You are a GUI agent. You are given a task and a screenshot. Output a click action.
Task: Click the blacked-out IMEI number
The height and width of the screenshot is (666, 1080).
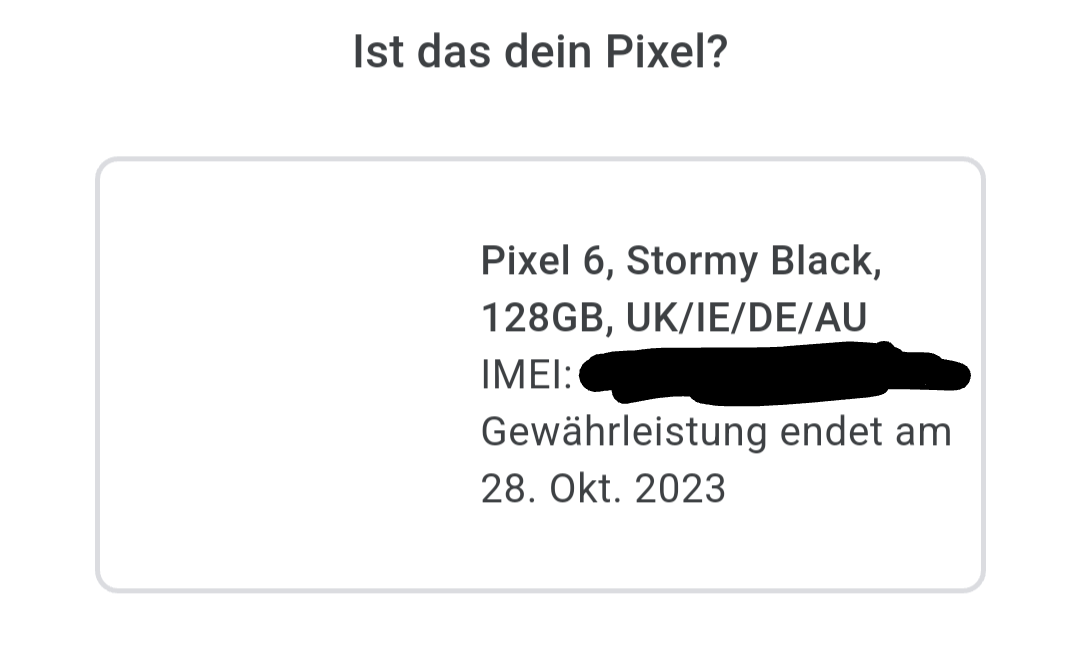coord(775,373)
